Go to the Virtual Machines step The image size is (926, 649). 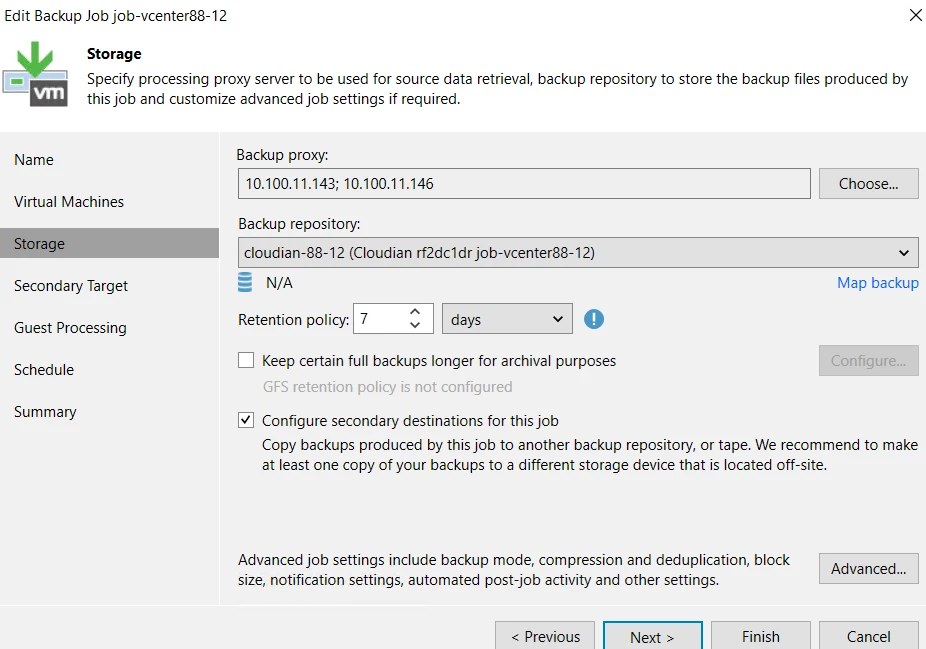(69, 202)
